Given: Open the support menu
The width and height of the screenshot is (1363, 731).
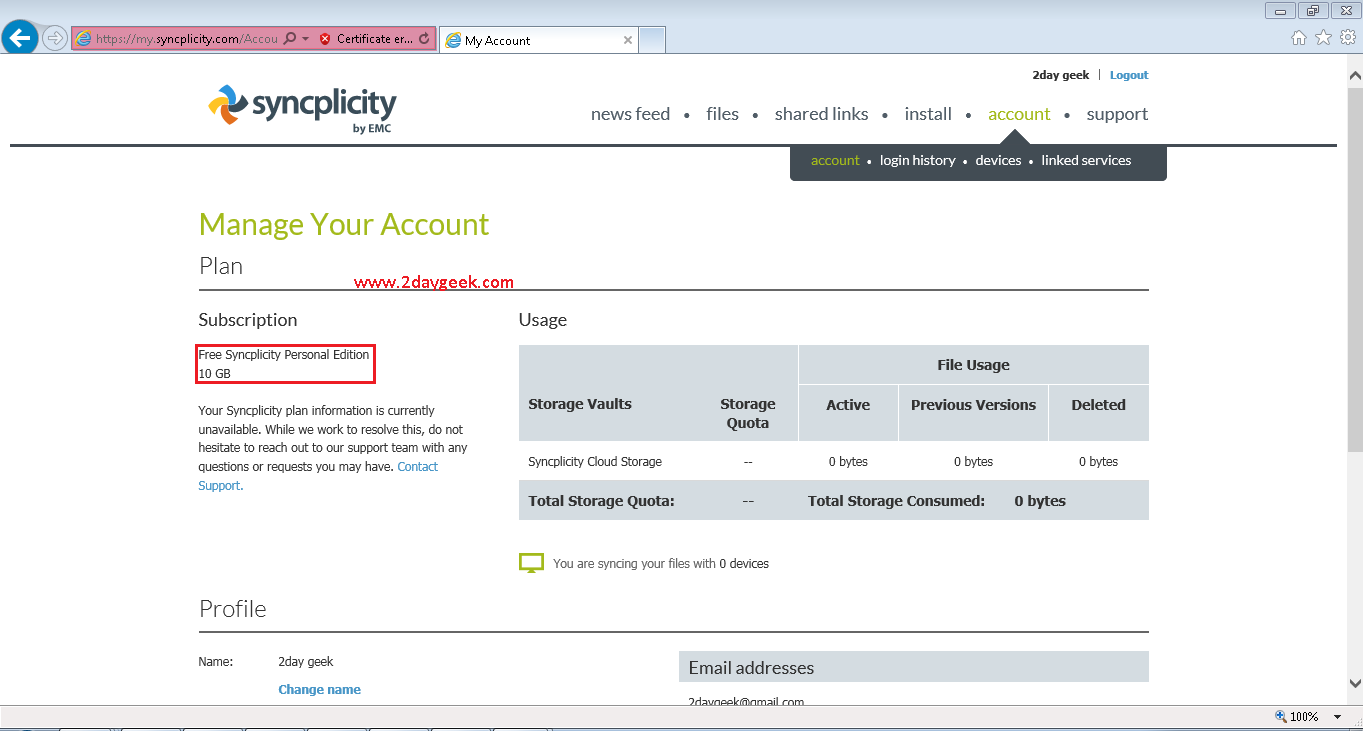Looking at the screenshot, I should tap(1117, 114).
